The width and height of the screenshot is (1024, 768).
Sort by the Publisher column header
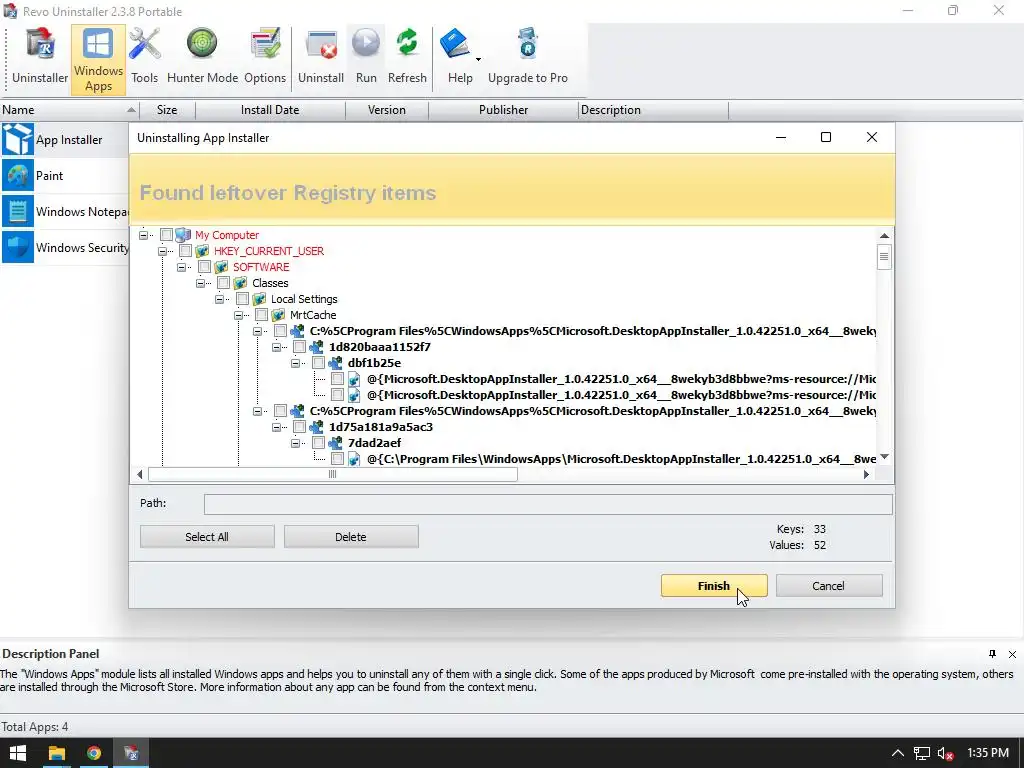[504, 110]
